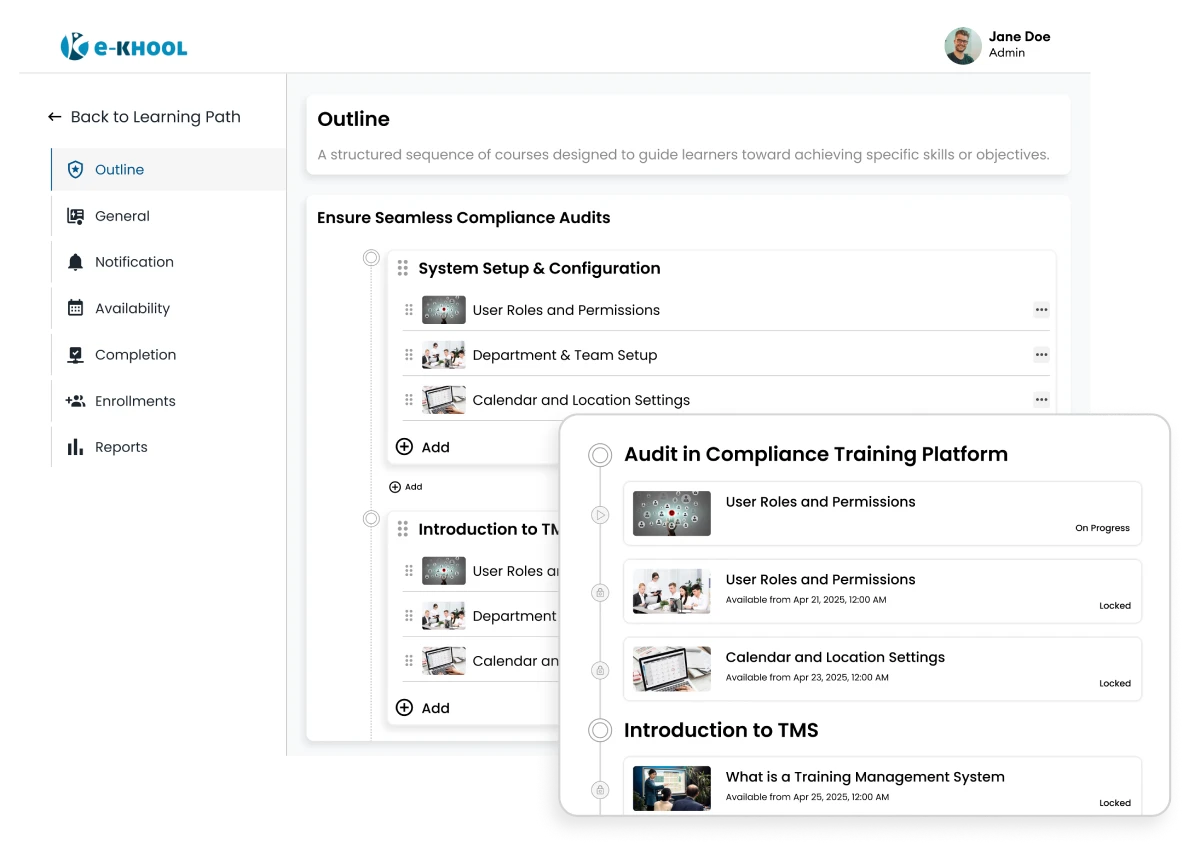
Task: Click the Enrollments people icon
Action: tap(75, 401)
